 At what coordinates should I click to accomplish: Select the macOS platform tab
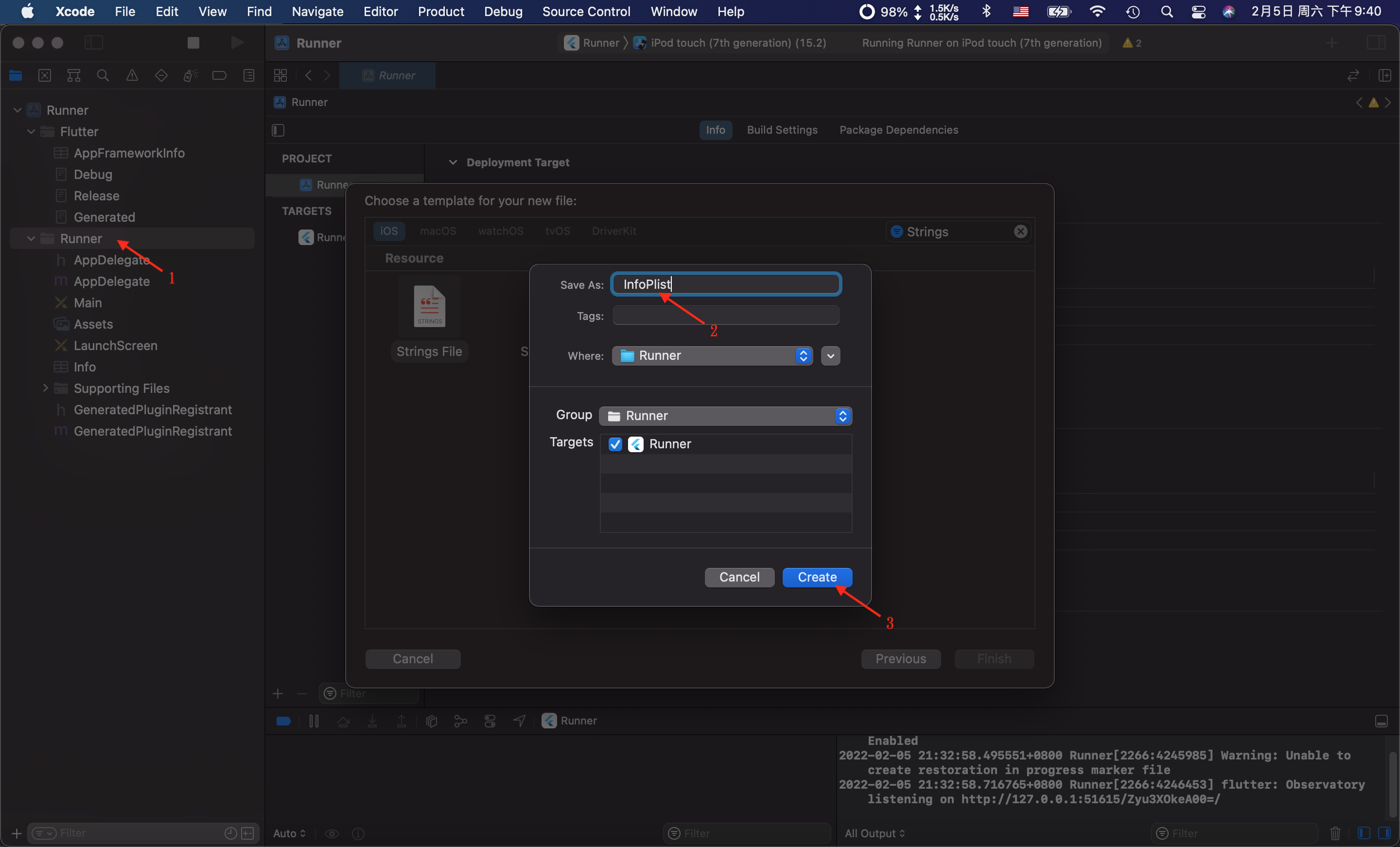coord(437,231)
